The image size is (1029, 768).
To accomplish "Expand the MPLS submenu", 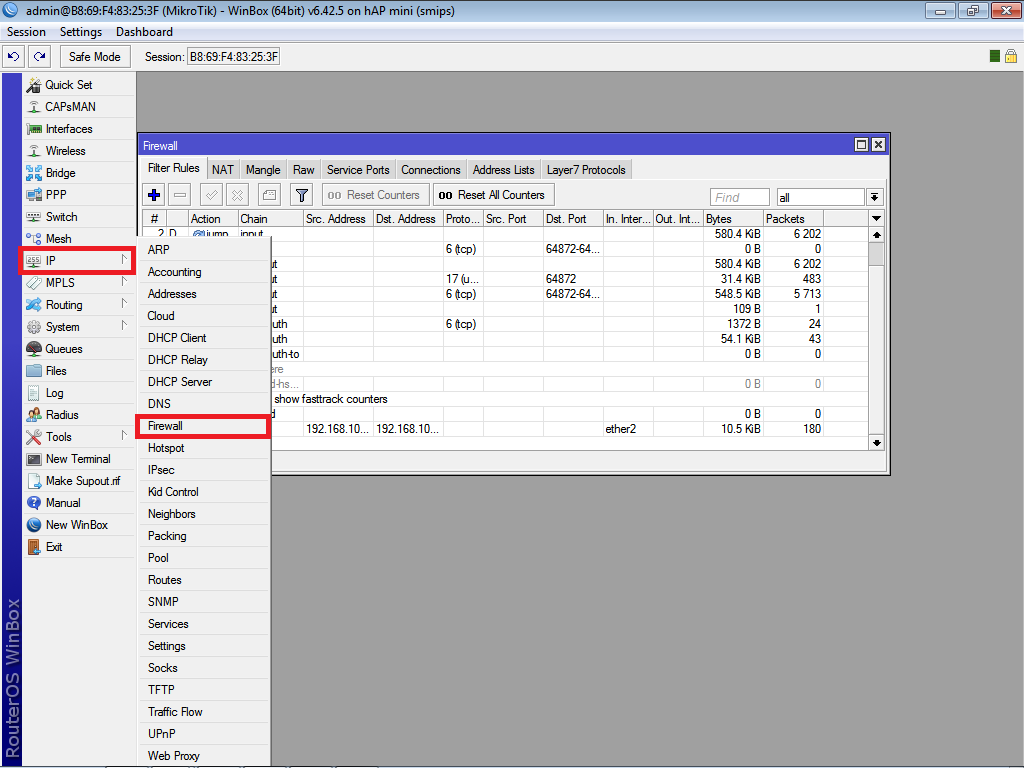I will coord(79,282).
